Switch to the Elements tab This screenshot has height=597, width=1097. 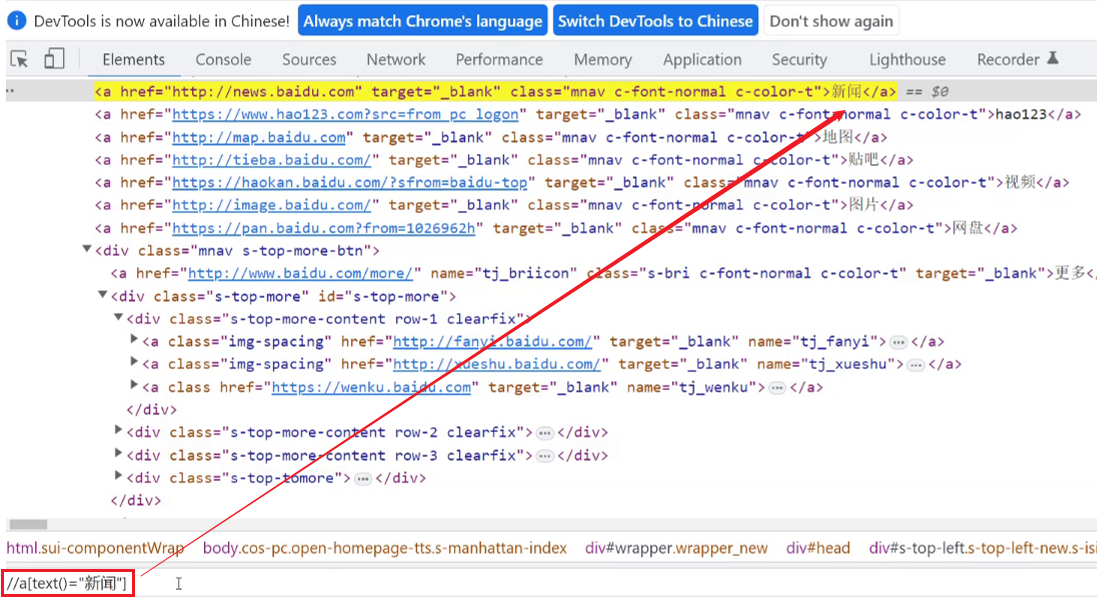134,59
